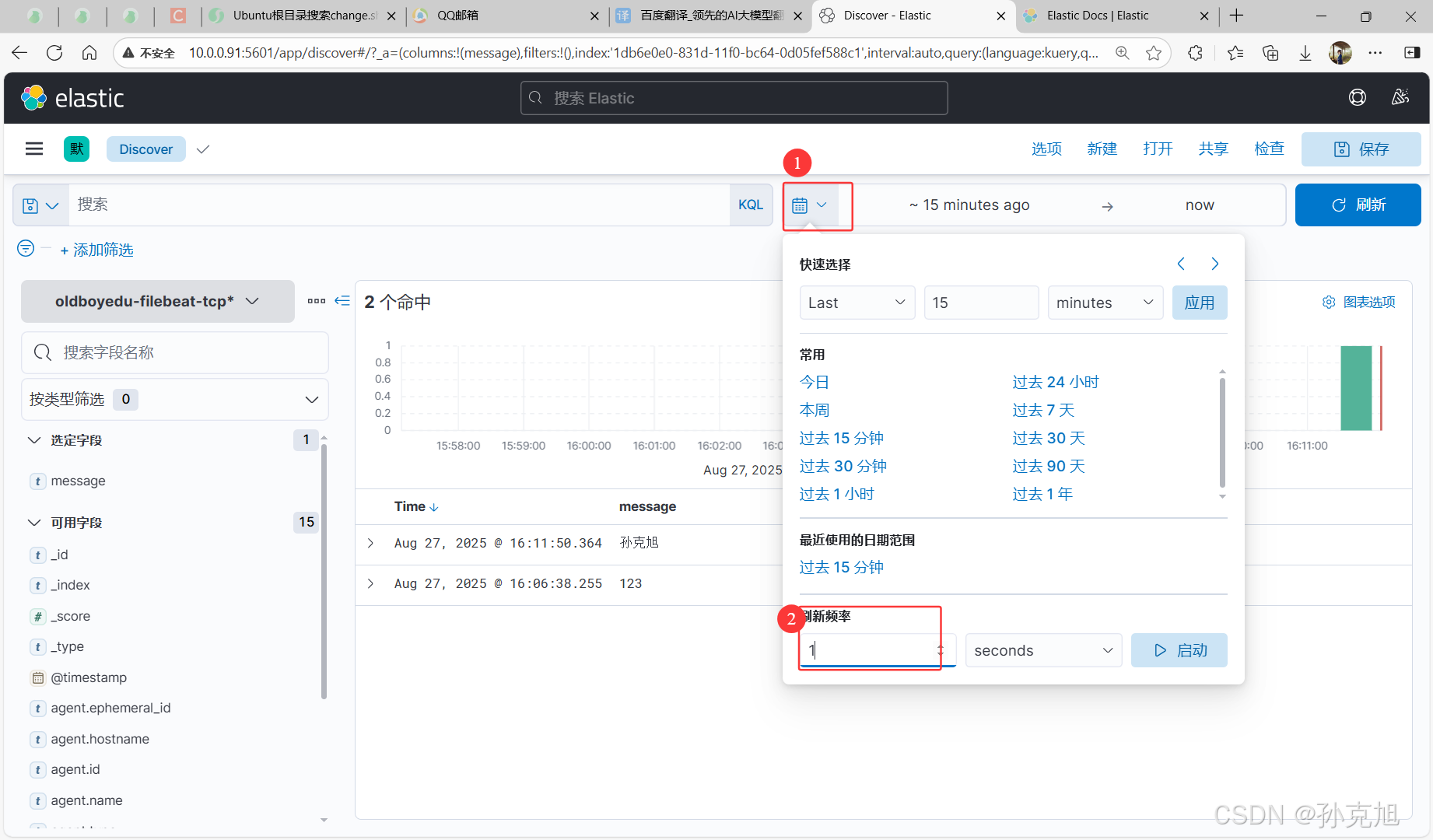Sort by the Time column header
This screenshot has height=840, width=1433.
pos(416,506)
